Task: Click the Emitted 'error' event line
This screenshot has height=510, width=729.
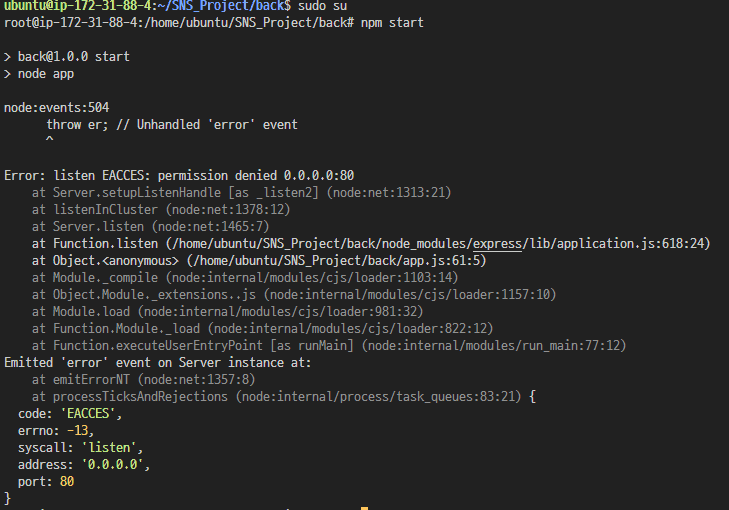Action: click(158, 363)
